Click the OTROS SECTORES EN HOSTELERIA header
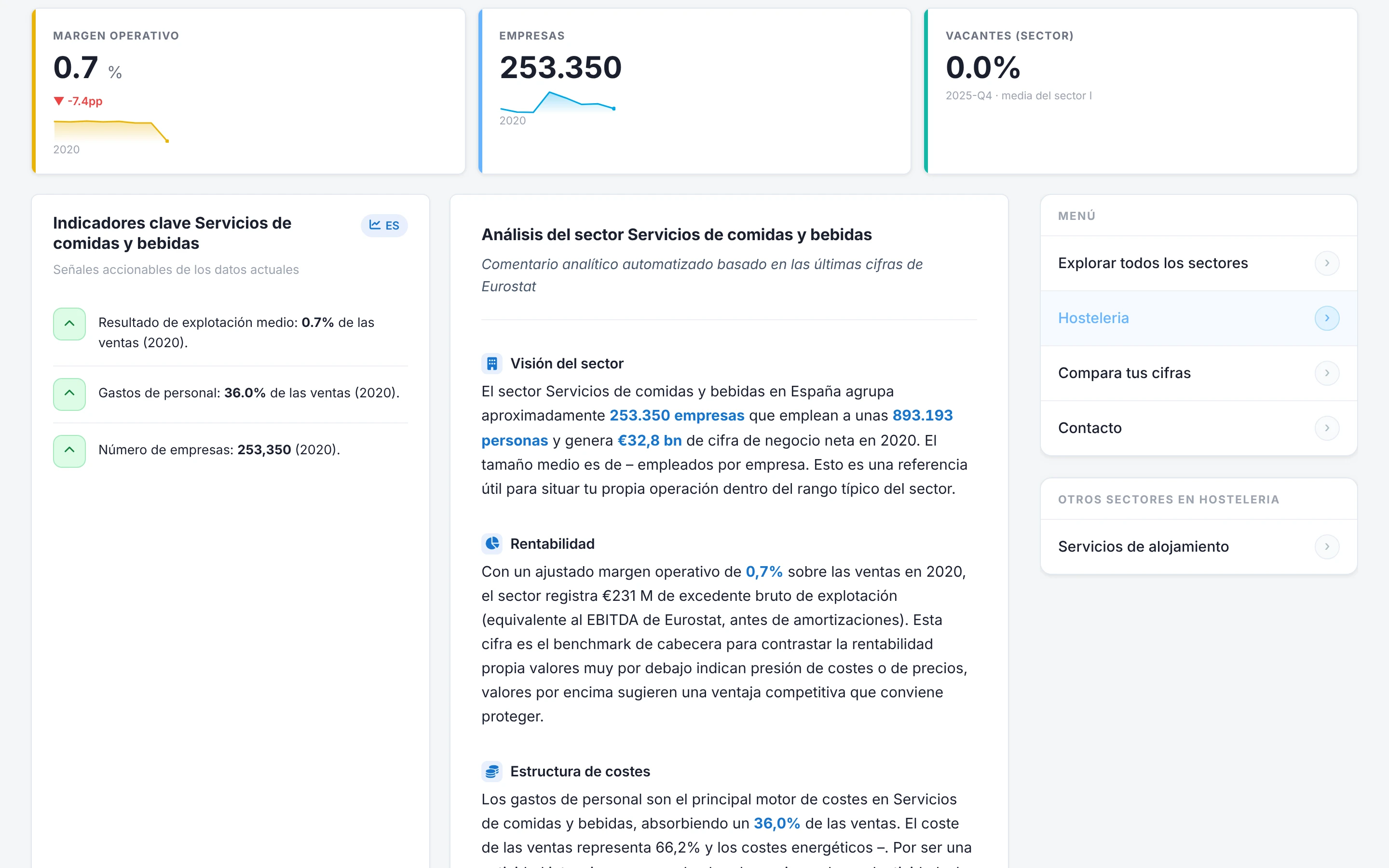This screenshot has width=1389, height=868. 1169,500
